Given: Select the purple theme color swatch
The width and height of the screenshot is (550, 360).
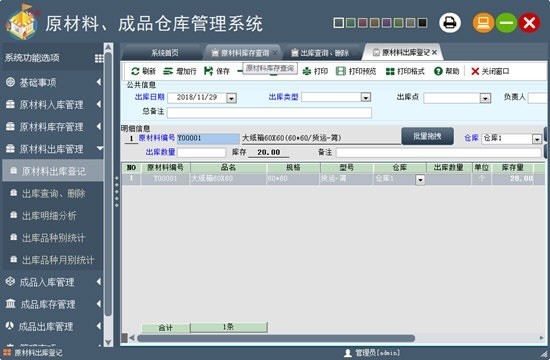Looking at the screenshot, I should [x=386, y=23].
